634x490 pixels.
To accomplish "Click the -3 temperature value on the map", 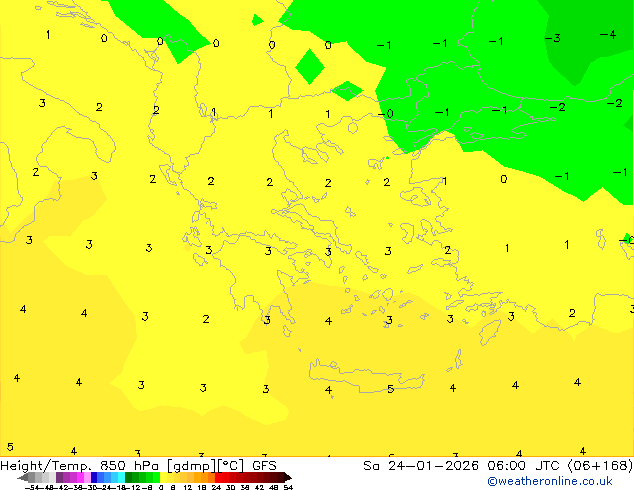I will (553, 38).
